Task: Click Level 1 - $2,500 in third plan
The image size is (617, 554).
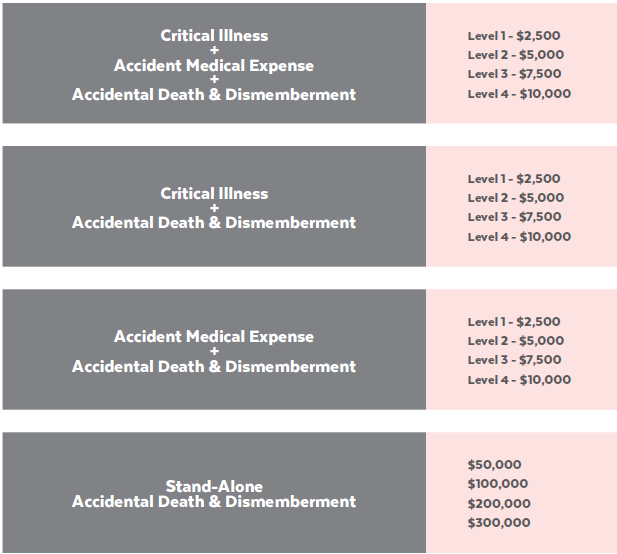Action: (x=514, y=321)
